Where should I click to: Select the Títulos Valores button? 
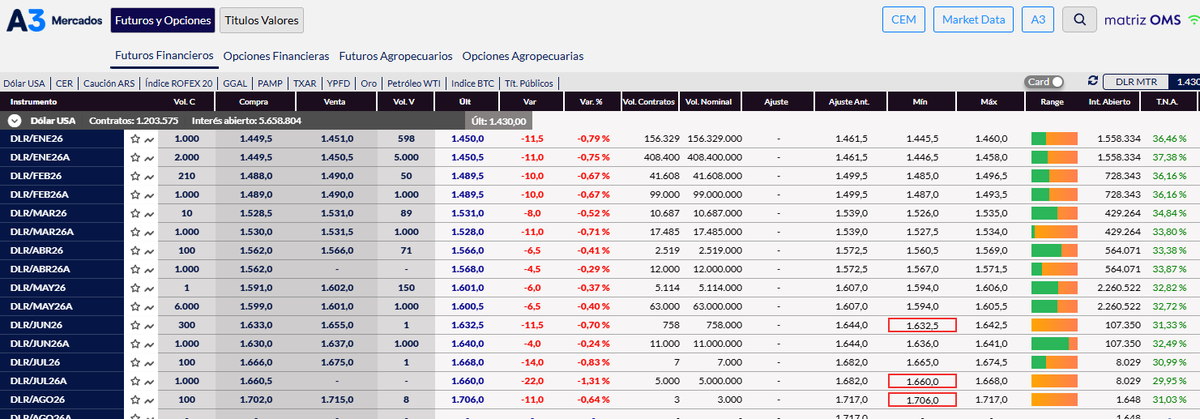pos(262,20)
